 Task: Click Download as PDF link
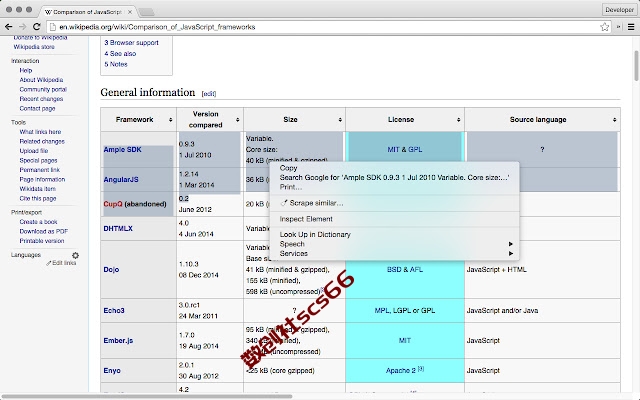(44, 231)
